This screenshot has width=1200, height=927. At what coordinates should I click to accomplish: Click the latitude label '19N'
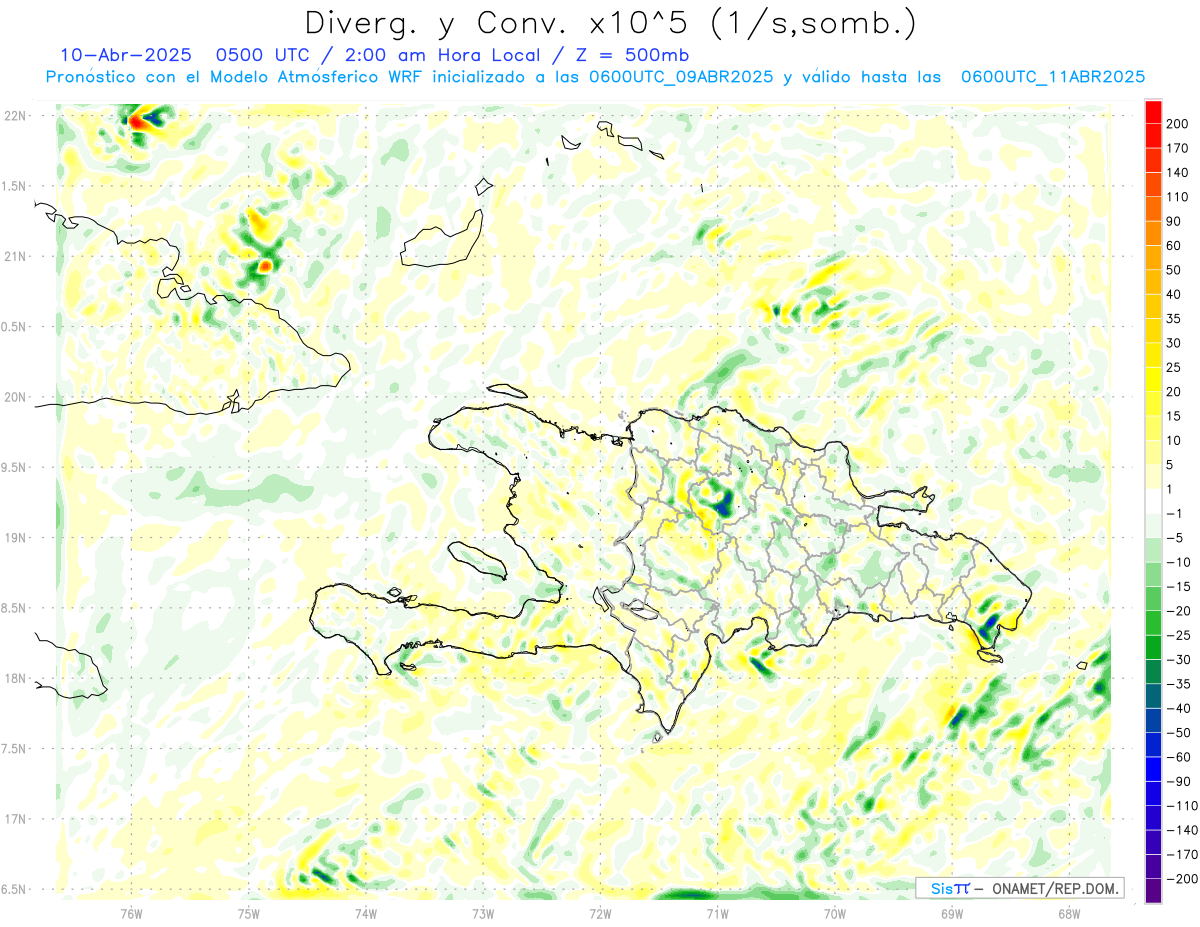15,538
